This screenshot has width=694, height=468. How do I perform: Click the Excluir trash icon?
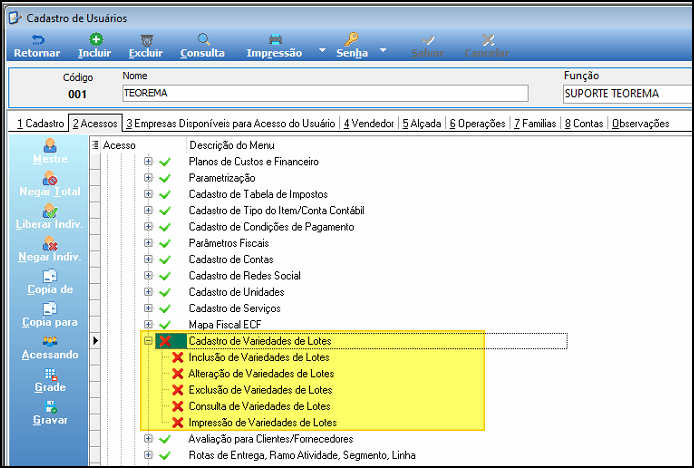(147, 40)
